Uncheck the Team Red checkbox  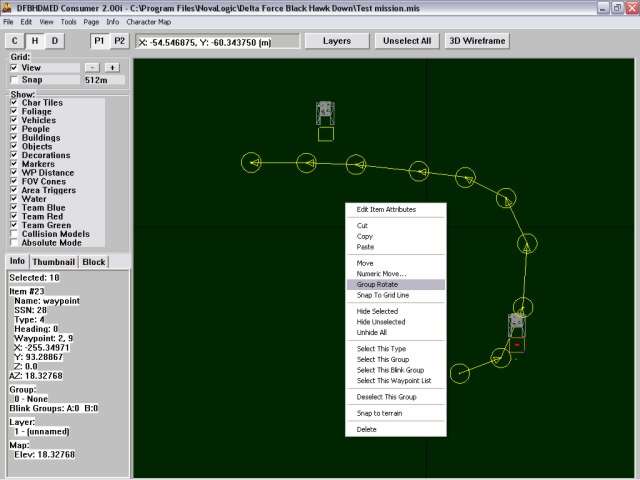pos(13,217)
